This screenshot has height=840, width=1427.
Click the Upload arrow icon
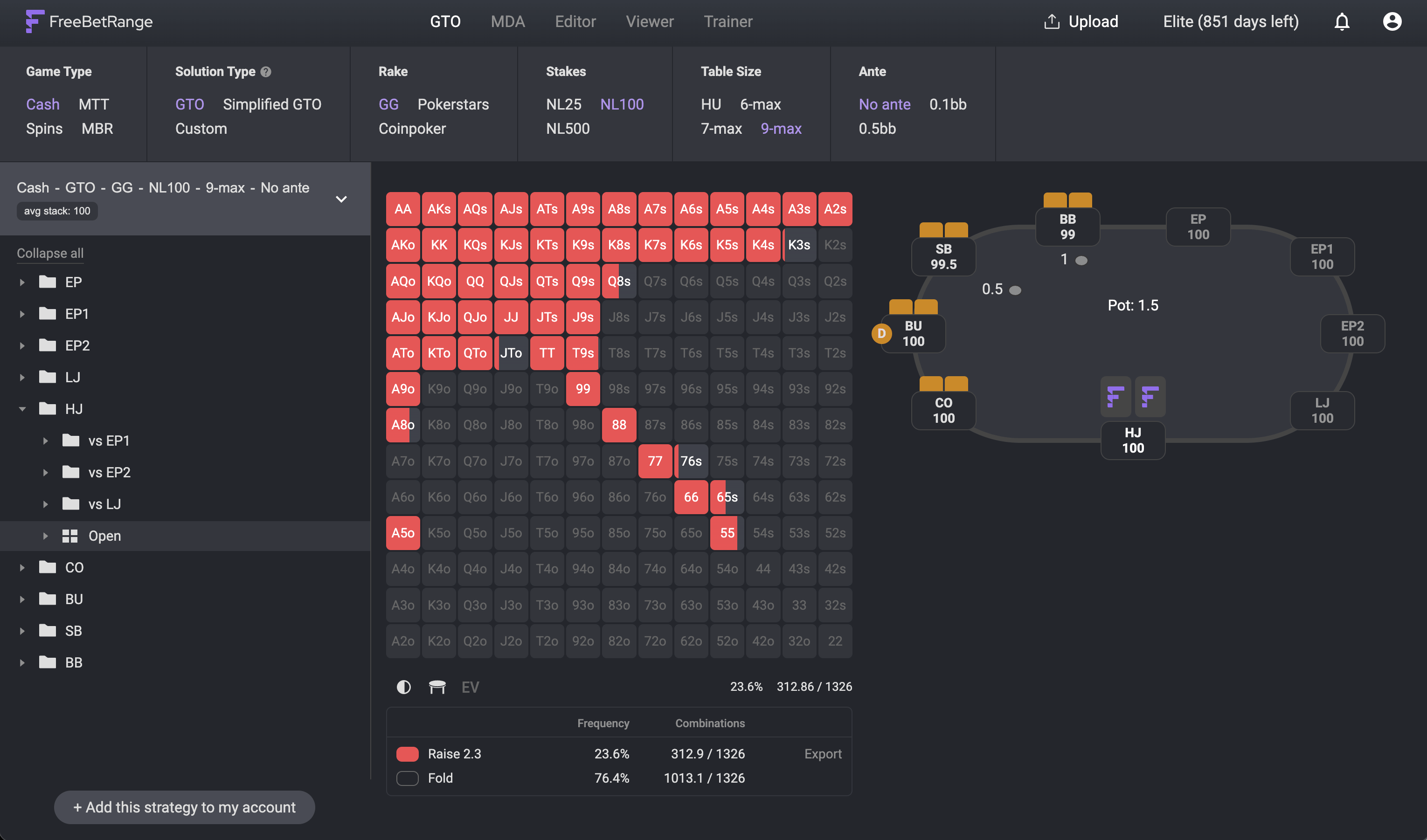pyautogui.click(x=1052, y=21)
